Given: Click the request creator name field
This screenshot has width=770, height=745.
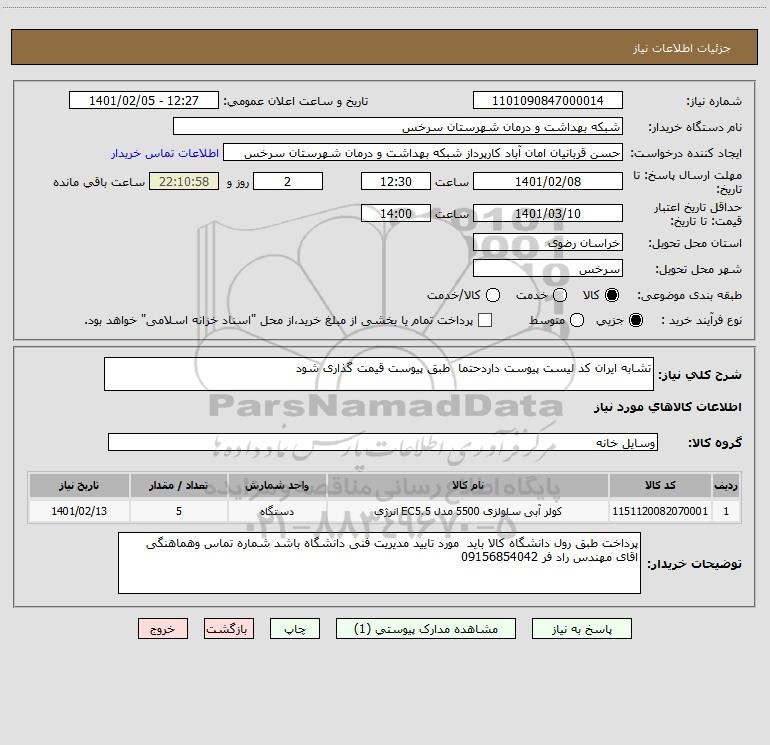Looking at the screenshot, I should 423,153.
